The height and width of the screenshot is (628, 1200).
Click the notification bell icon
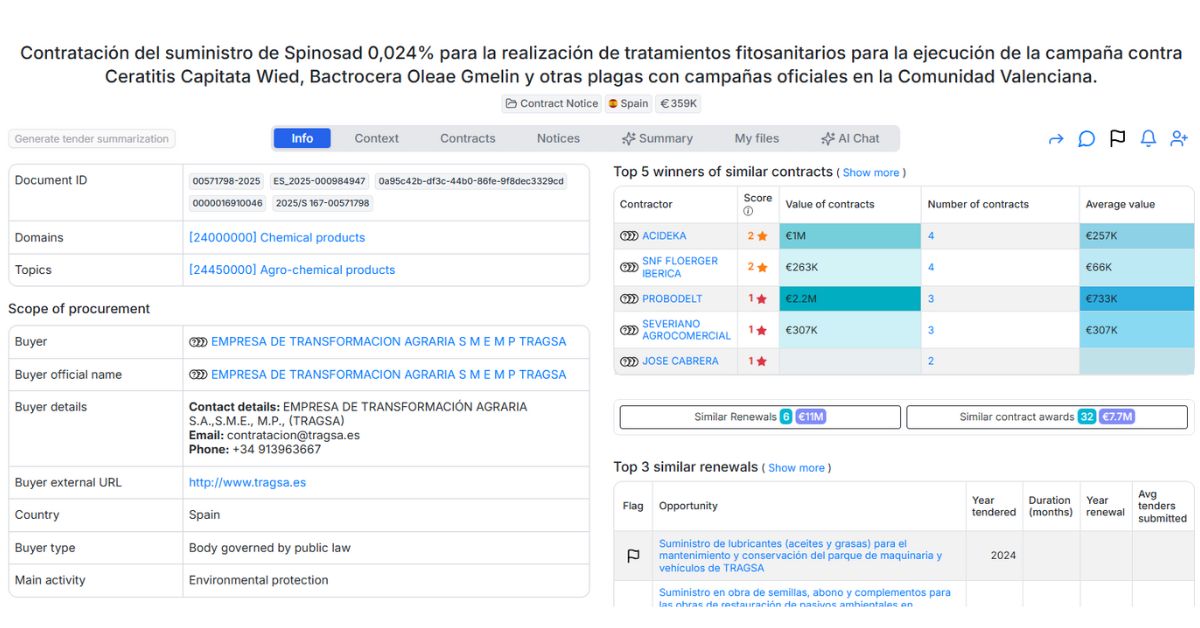point(1148,139)
